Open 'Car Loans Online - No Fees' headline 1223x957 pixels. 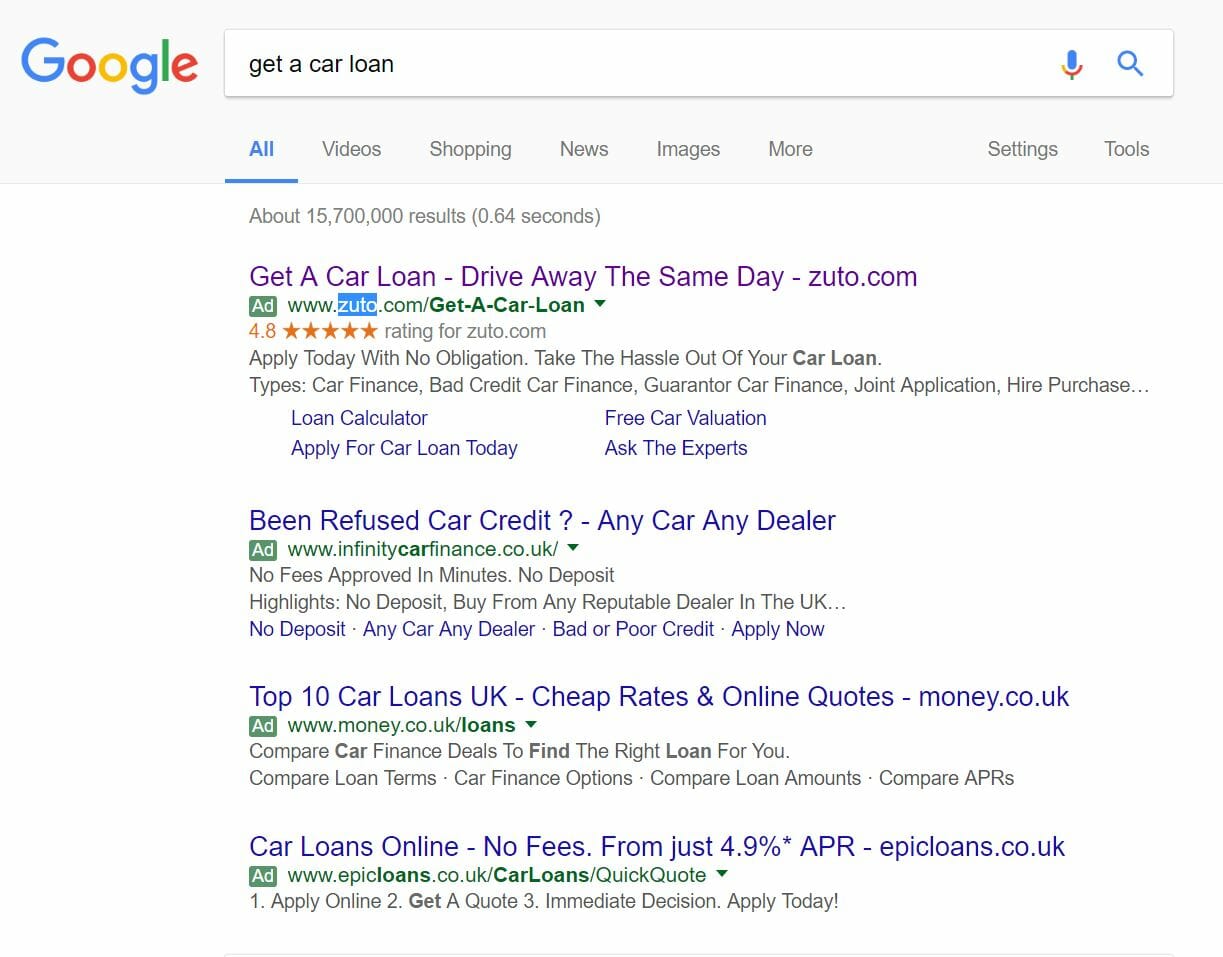pos(657,847)
